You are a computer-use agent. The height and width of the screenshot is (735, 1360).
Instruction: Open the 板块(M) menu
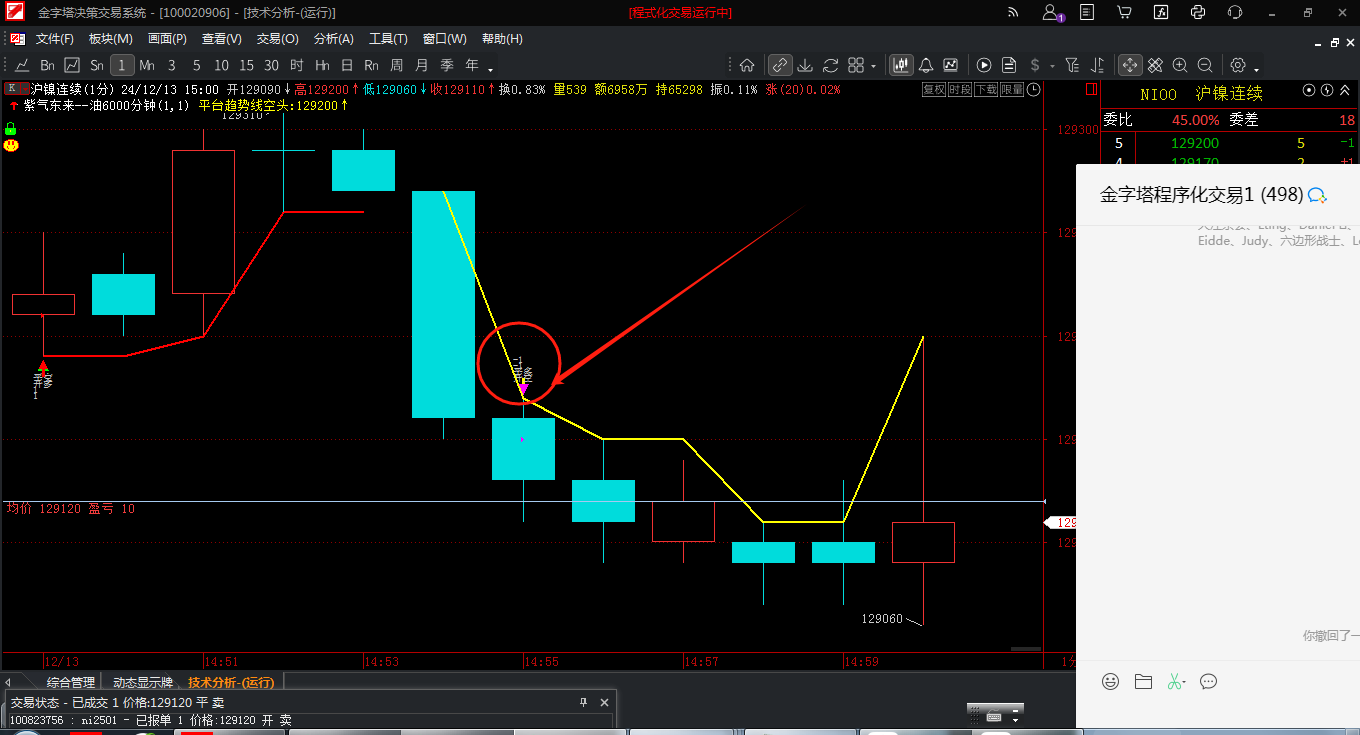point(110,39)
